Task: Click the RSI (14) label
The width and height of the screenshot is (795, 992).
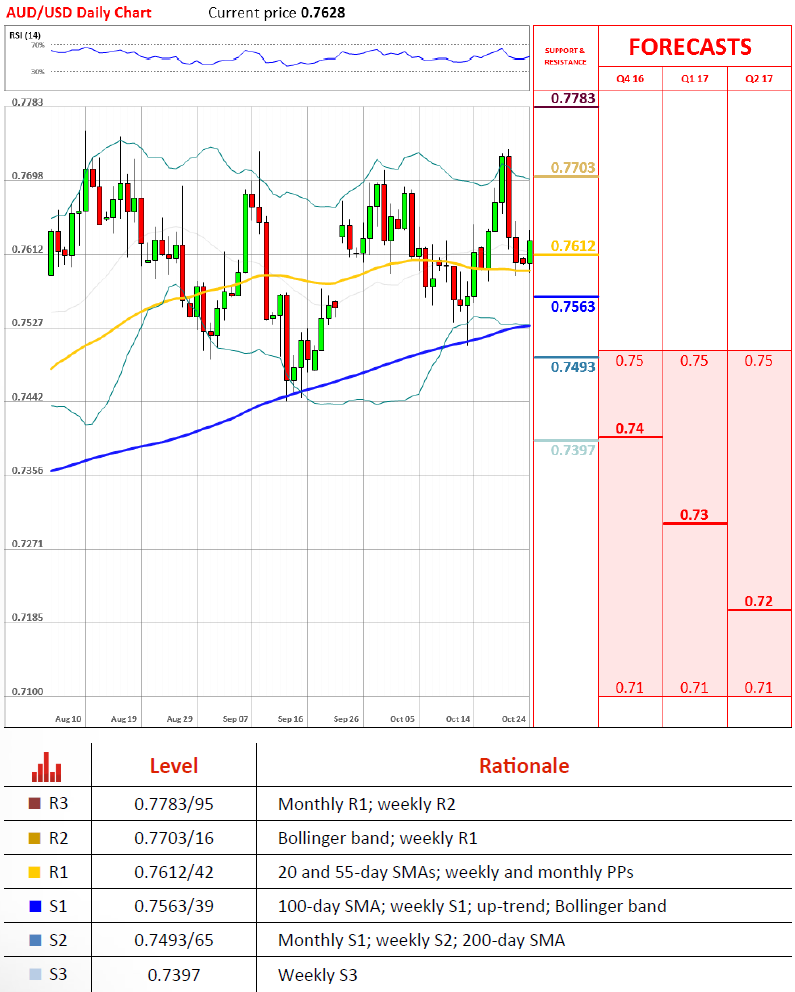Action: coord(25,35)
